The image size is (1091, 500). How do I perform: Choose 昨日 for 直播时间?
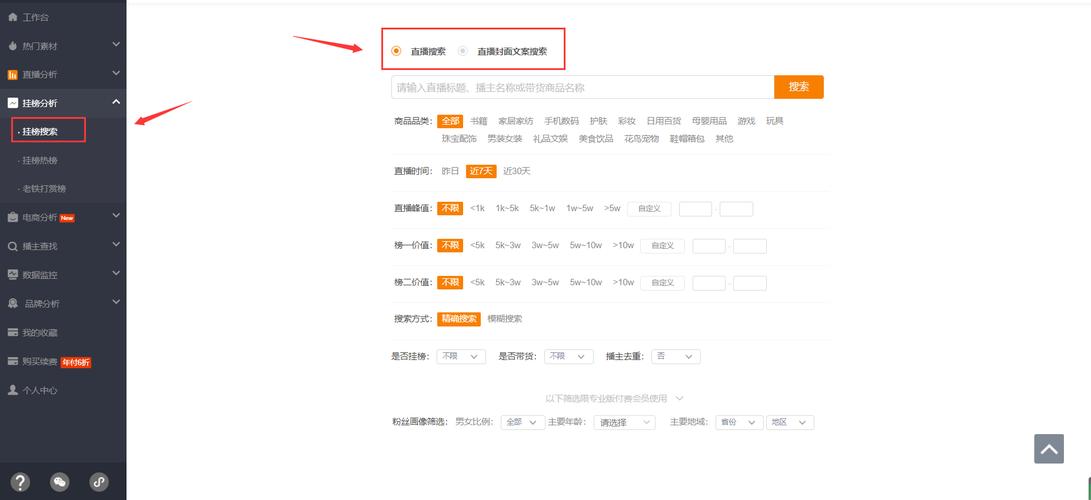coord(450,171)
